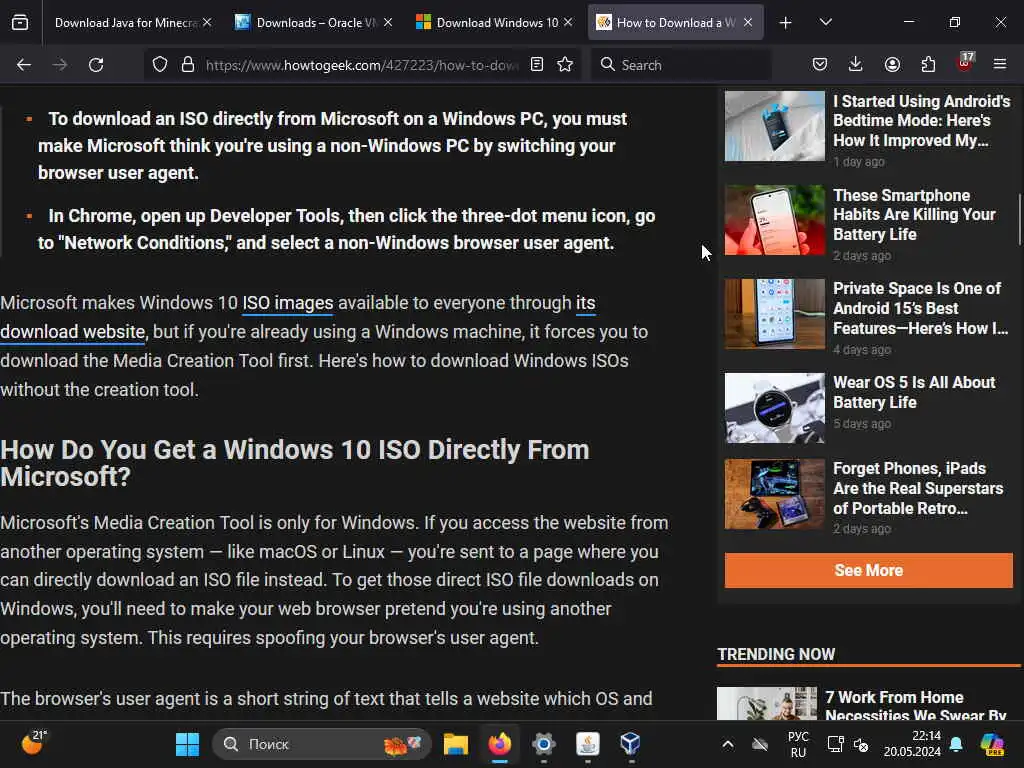The height and width of the screenshot is (768, 1024).
Task: Click the Firefox taskbar icon
Action: point(500,744)
